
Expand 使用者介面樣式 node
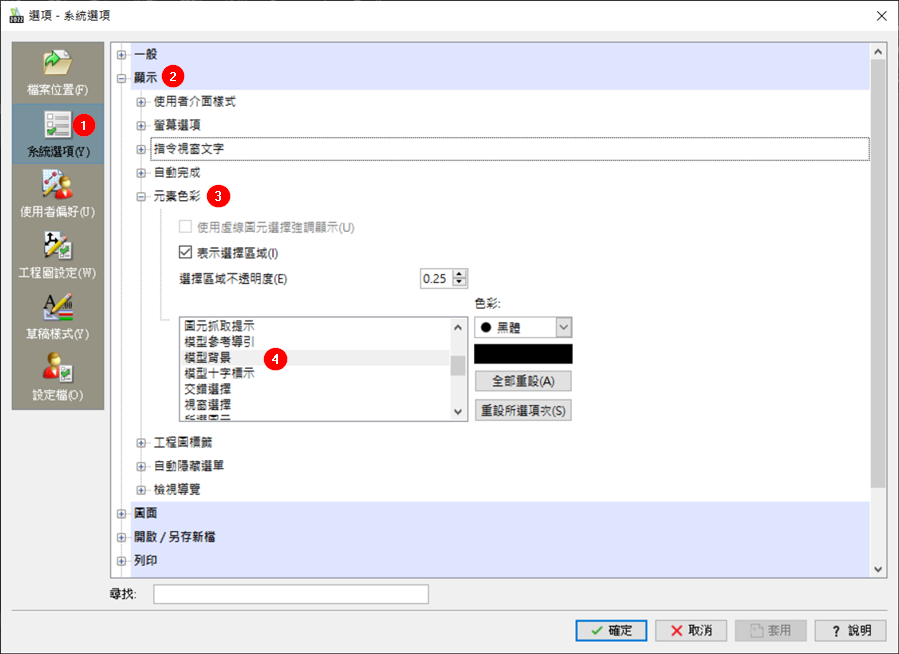click(141, 103)
